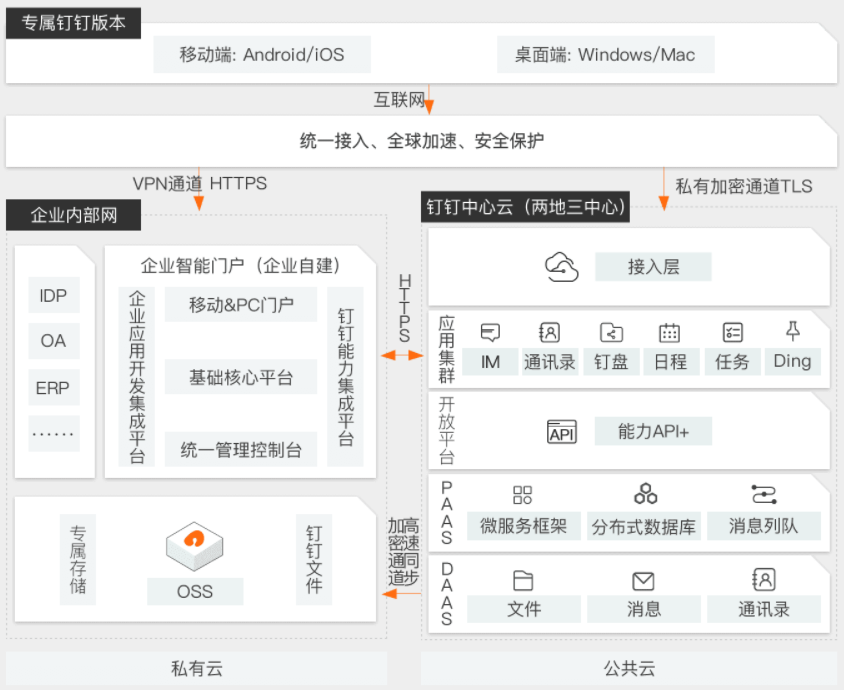The height and width of the screenshot is (690, 844).
Task: Select the 基础核心平台 box
Action: click(241, 377)
